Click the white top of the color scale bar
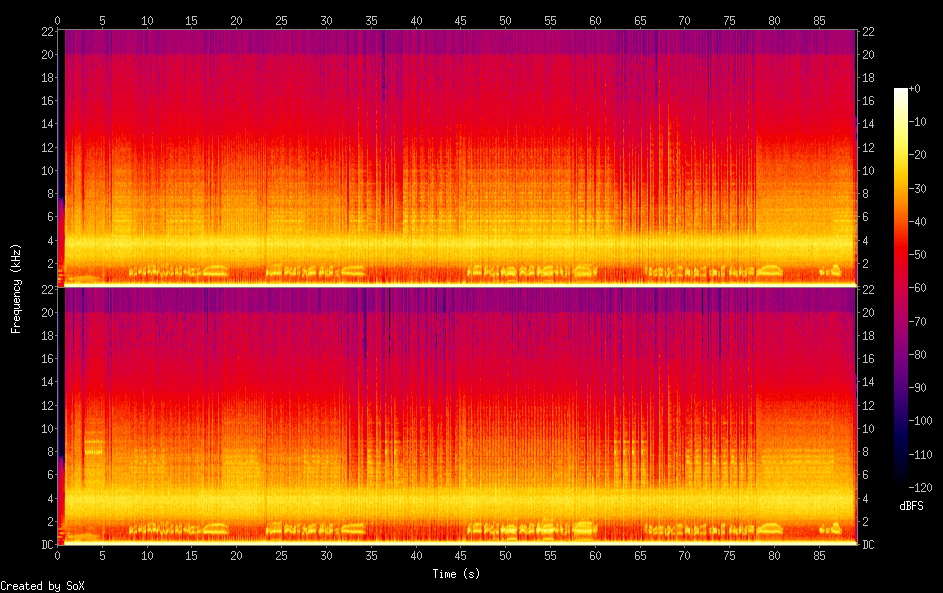The image size is (943, 593). point(901,91)
